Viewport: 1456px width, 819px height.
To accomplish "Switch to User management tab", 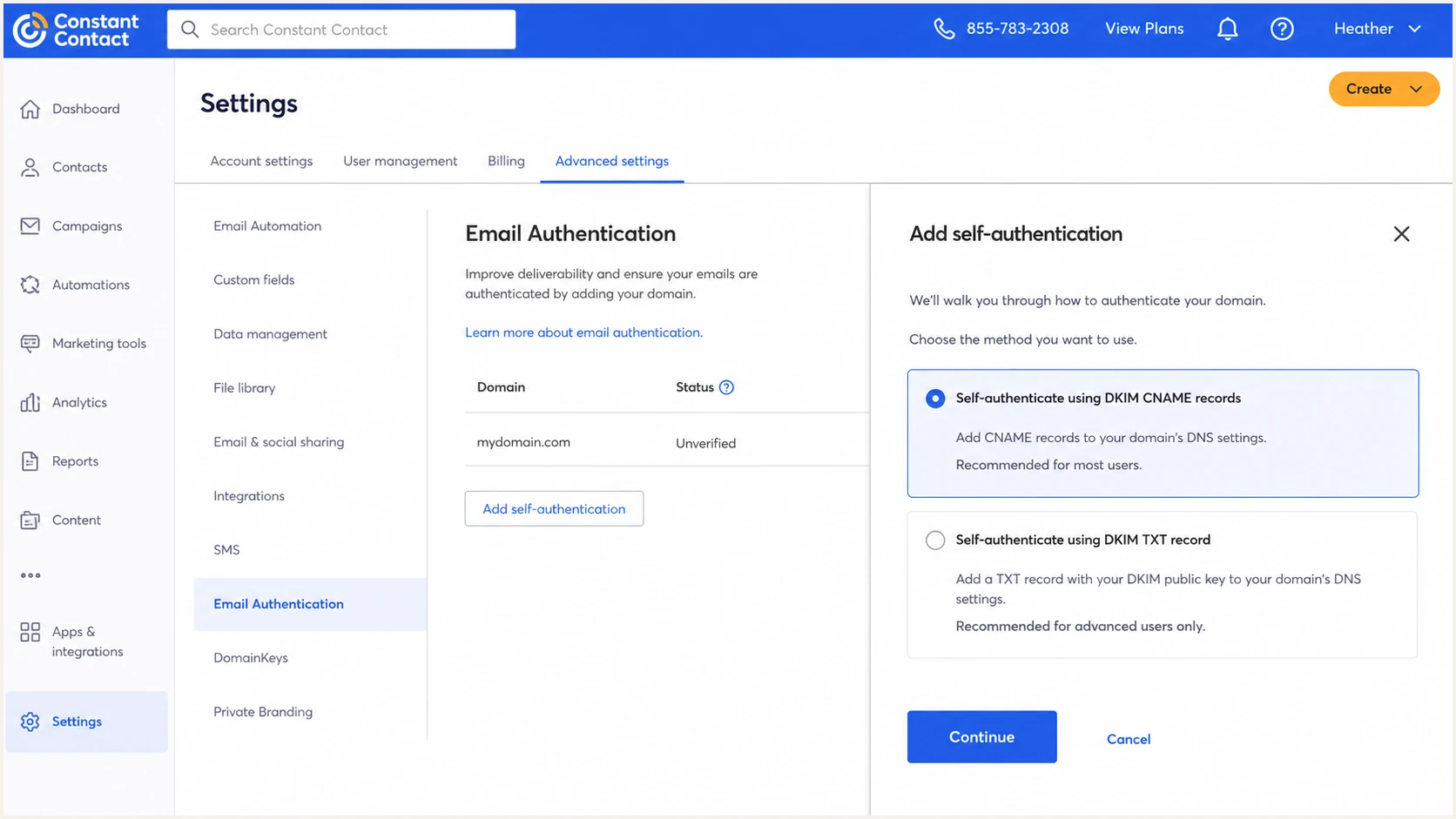I will (400, 161).
